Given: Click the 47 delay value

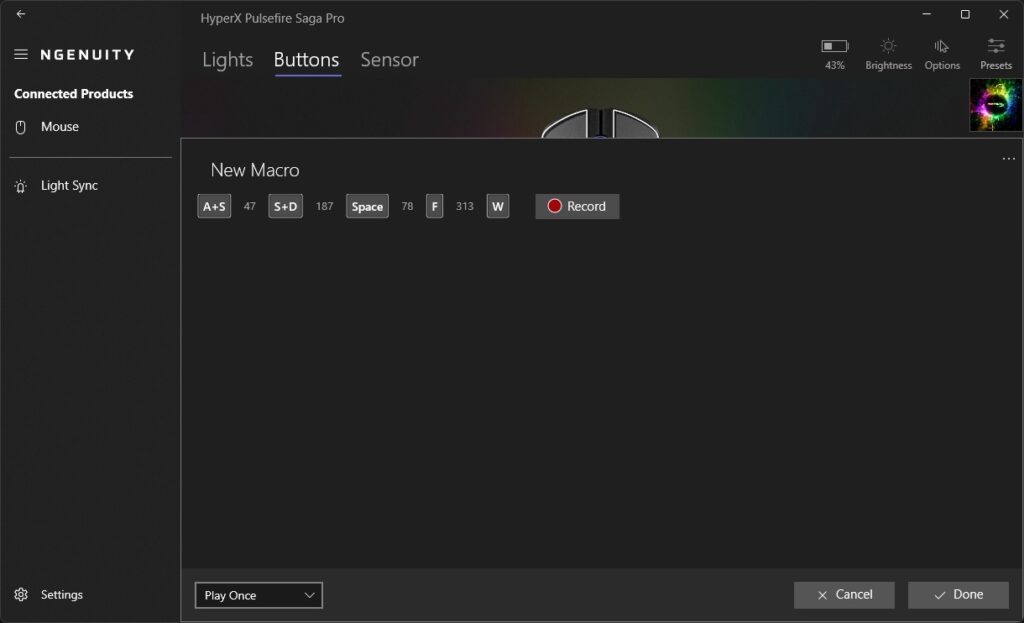Looking at the screenshot, I should (x=249, y=206).
